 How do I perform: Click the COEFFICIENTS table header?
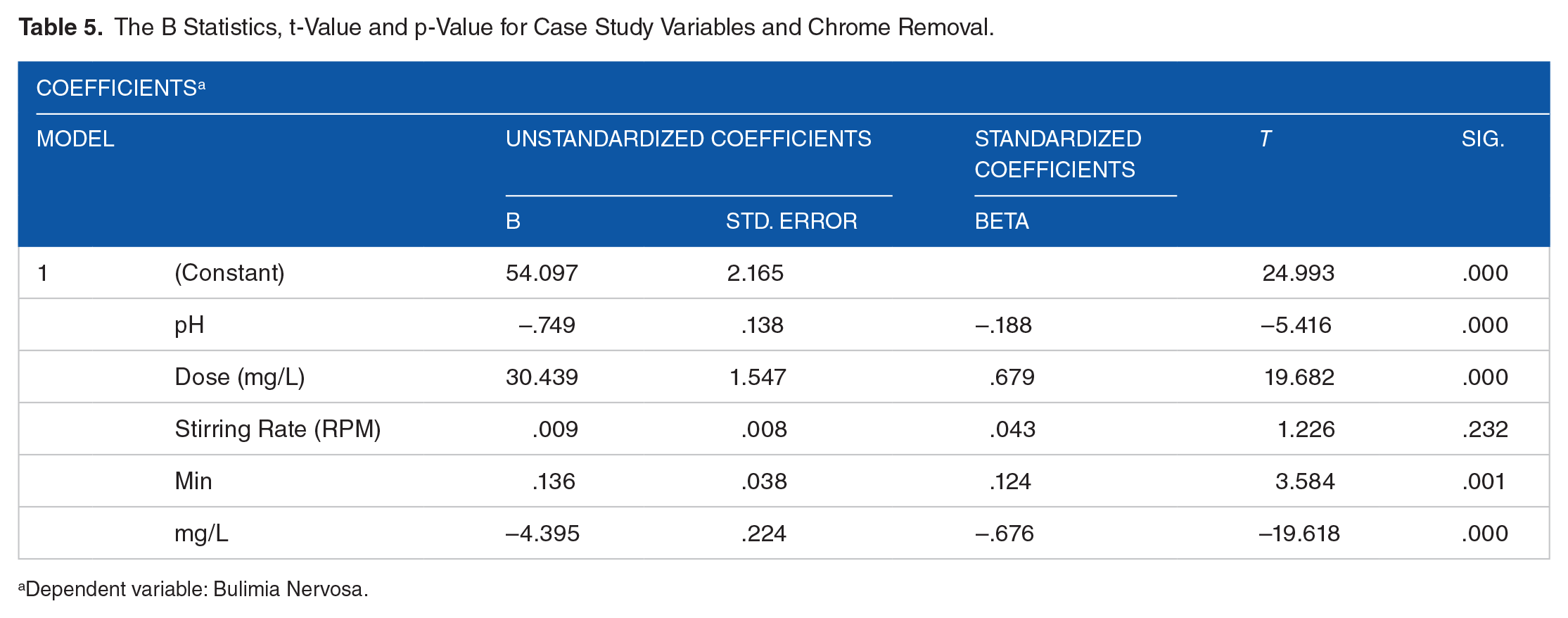(120, 88)
